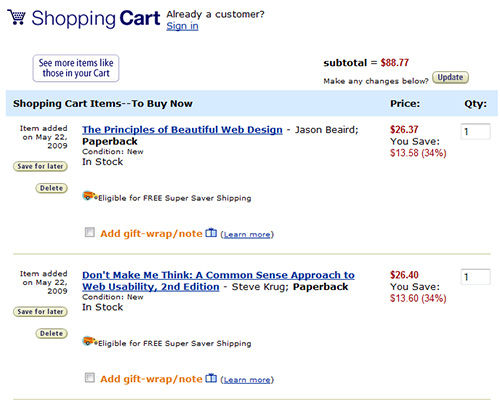Open Don't Make Me Think book link
Image resolution: width=500 pixels, height=407 pixels.
point(218,281)
